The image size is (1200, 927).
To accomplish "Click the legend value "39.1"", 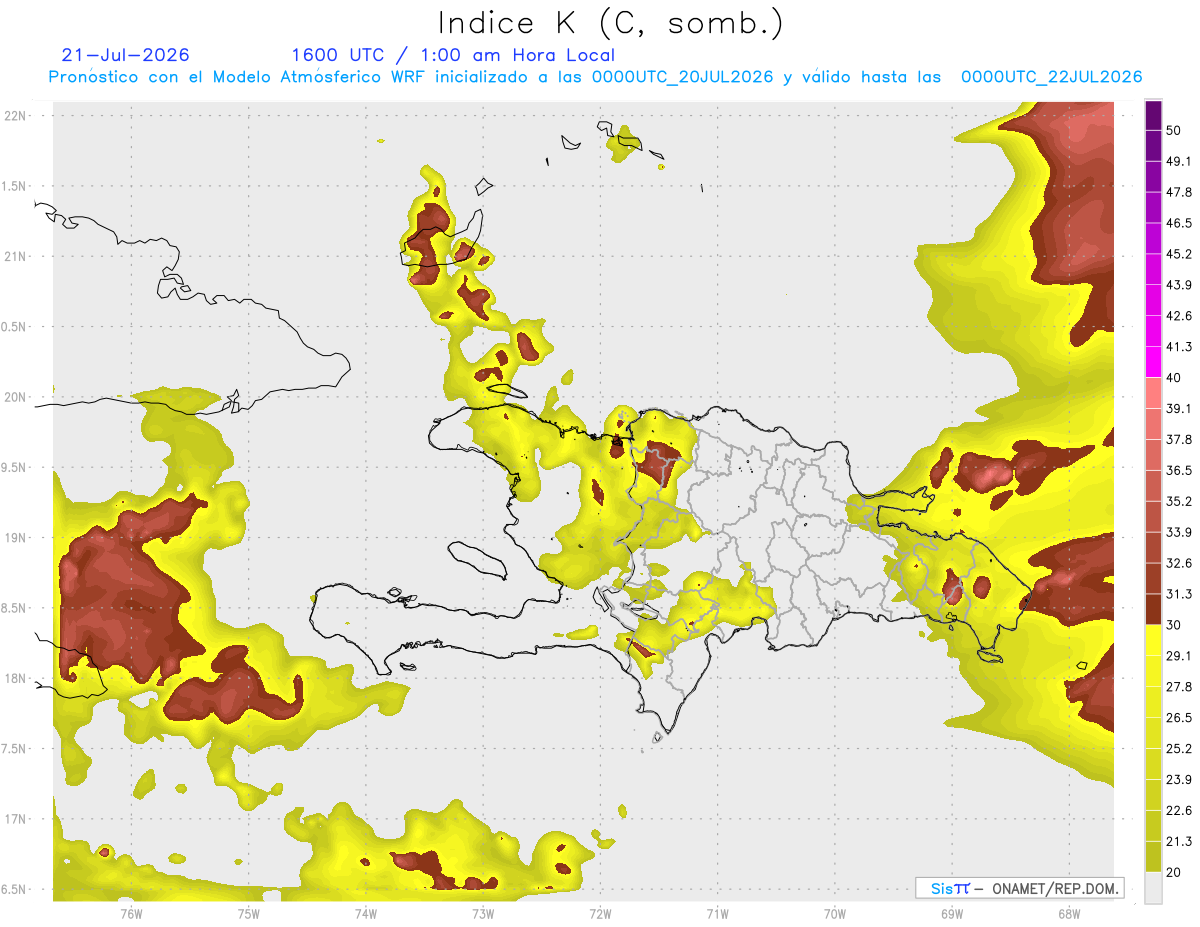I will click(1179, 408).
